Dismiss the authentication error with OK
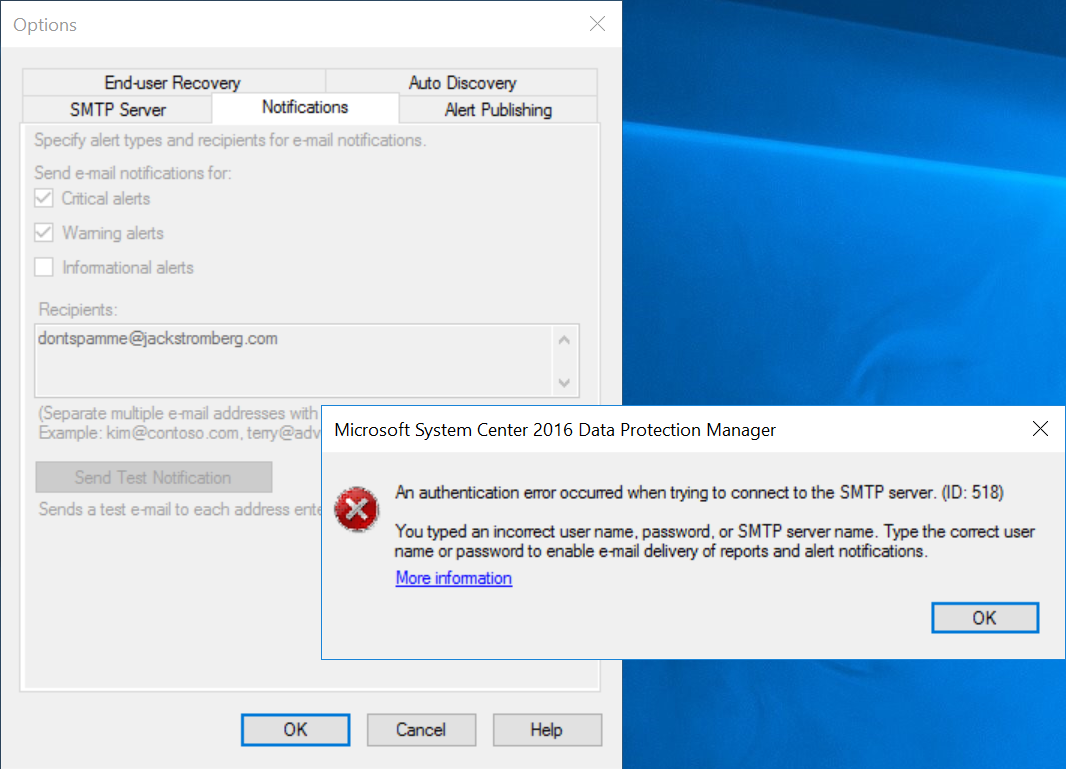Viewport: 1066px width, 769px height. [x=984, y=617]
